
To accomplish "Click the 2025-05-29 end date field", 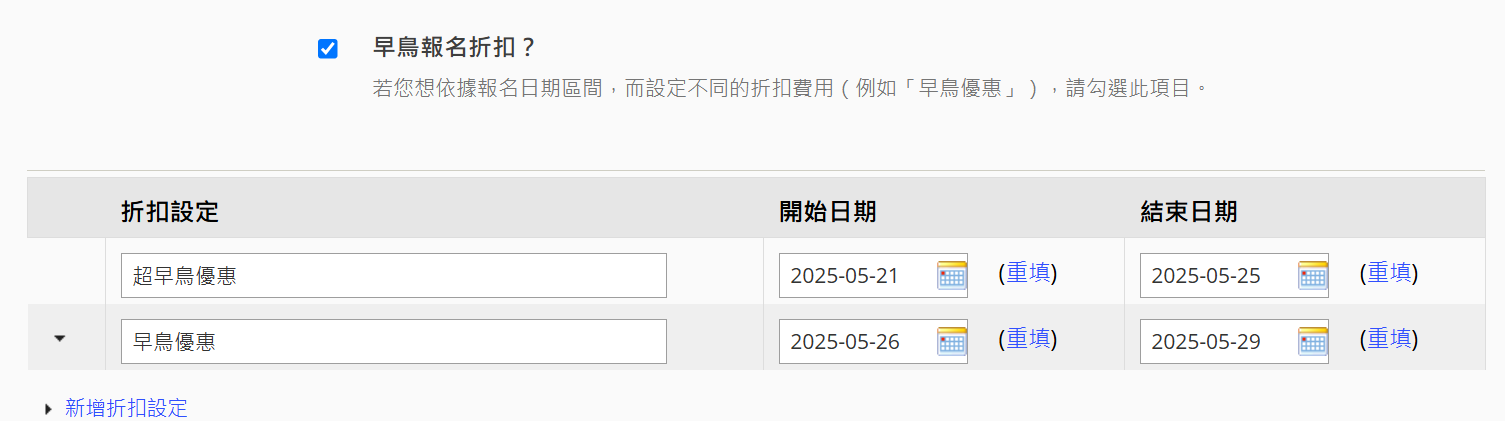I will (1219, 342).
